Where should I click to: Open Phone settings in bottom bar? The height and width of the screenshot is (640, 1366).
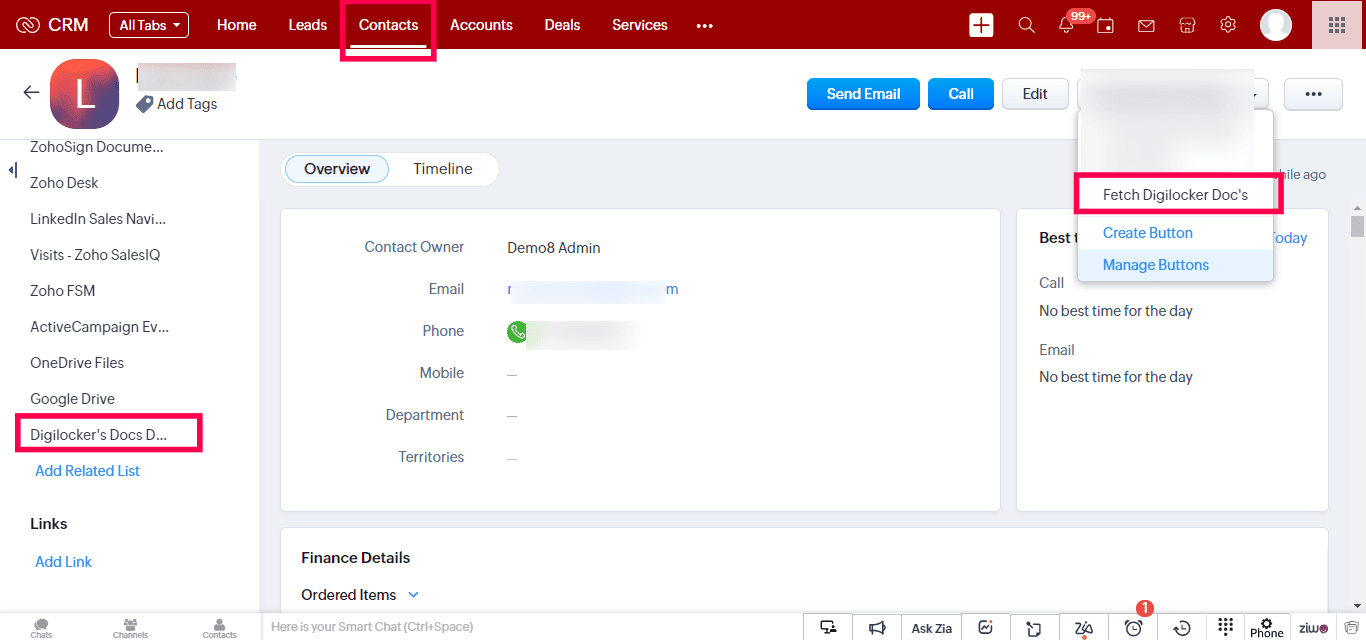point(1266,627)
